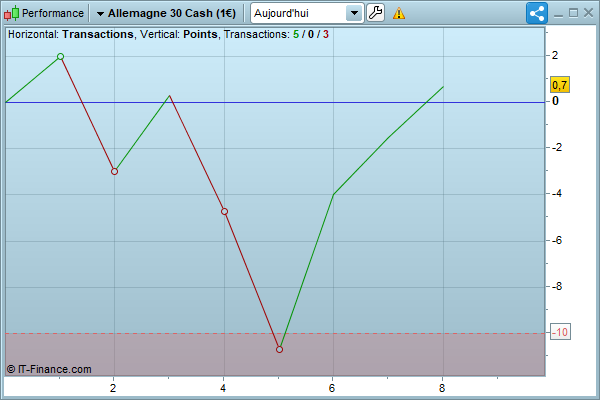Click the green circle marker at peak 2
The image size is (600, 400).
60,57
